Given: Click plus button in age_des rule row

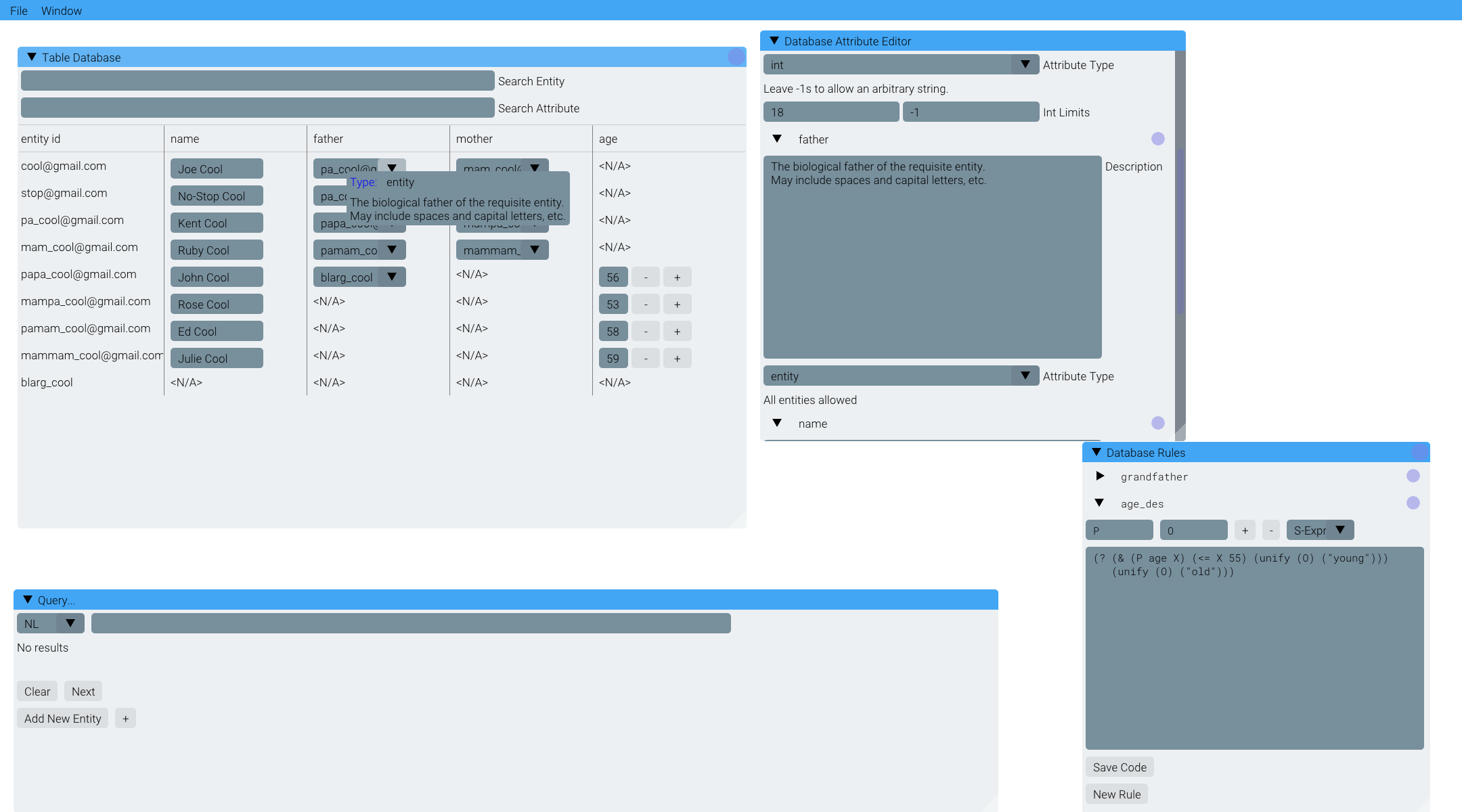Looking at the screenshot, I should click(1245, 531).
